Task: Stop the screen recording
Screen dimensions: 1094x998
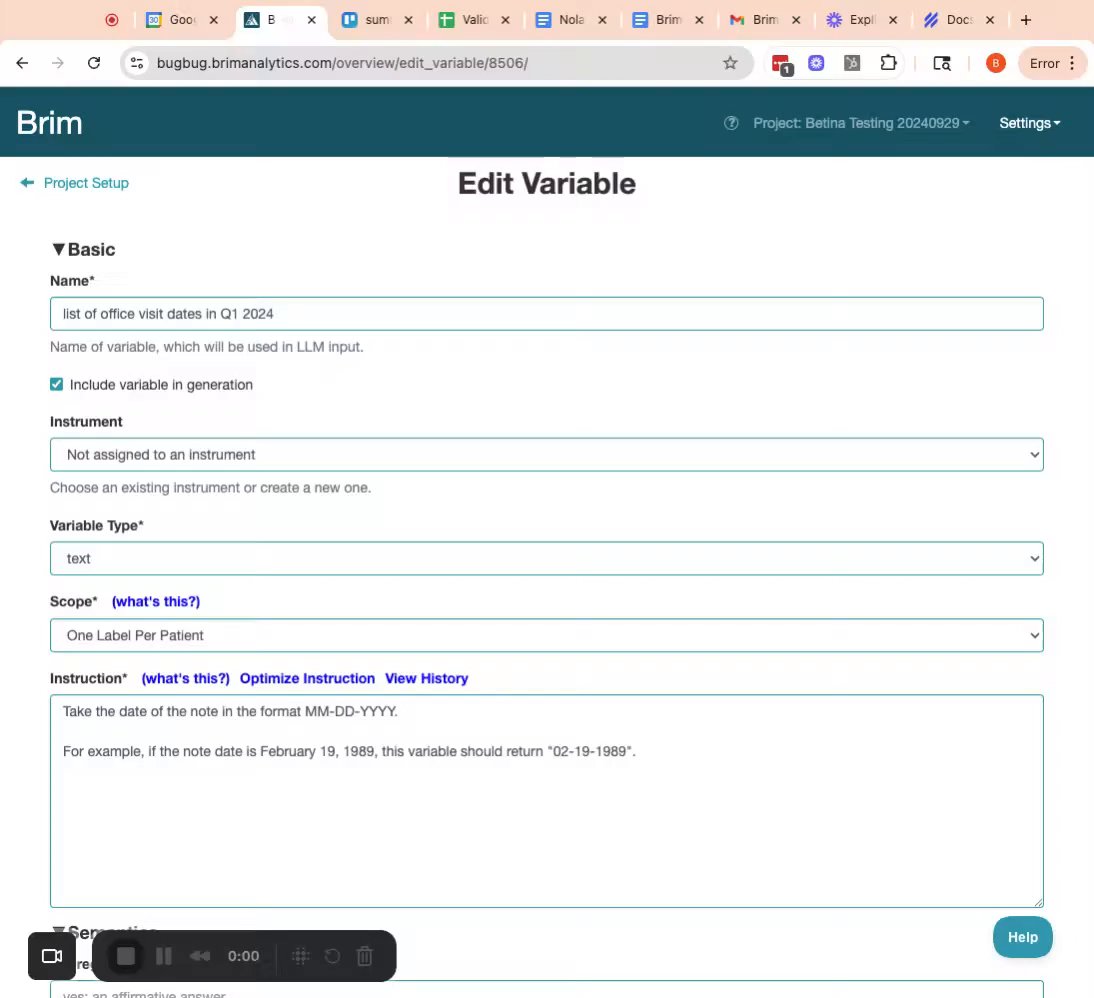Action: point(126,955)
